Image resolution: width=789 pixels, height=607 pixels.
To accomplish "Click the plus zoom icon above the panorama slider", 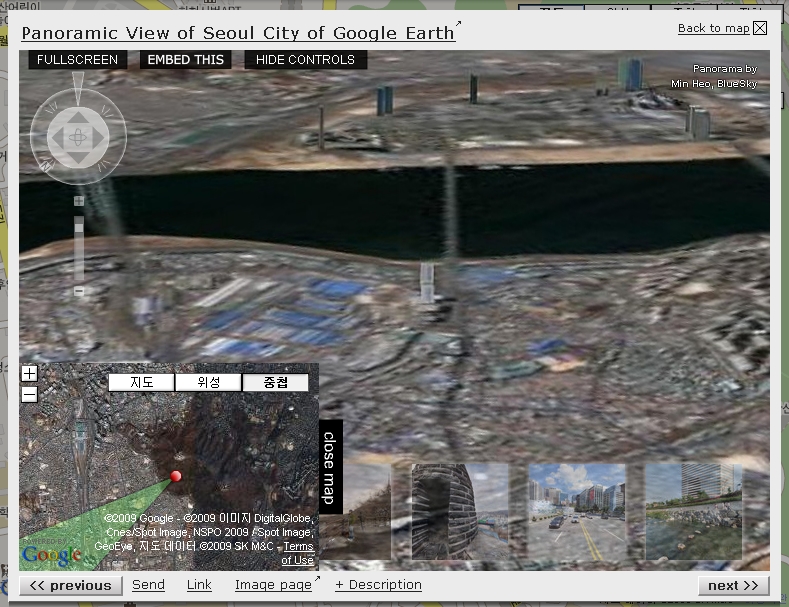I will (x=79, y=201).
